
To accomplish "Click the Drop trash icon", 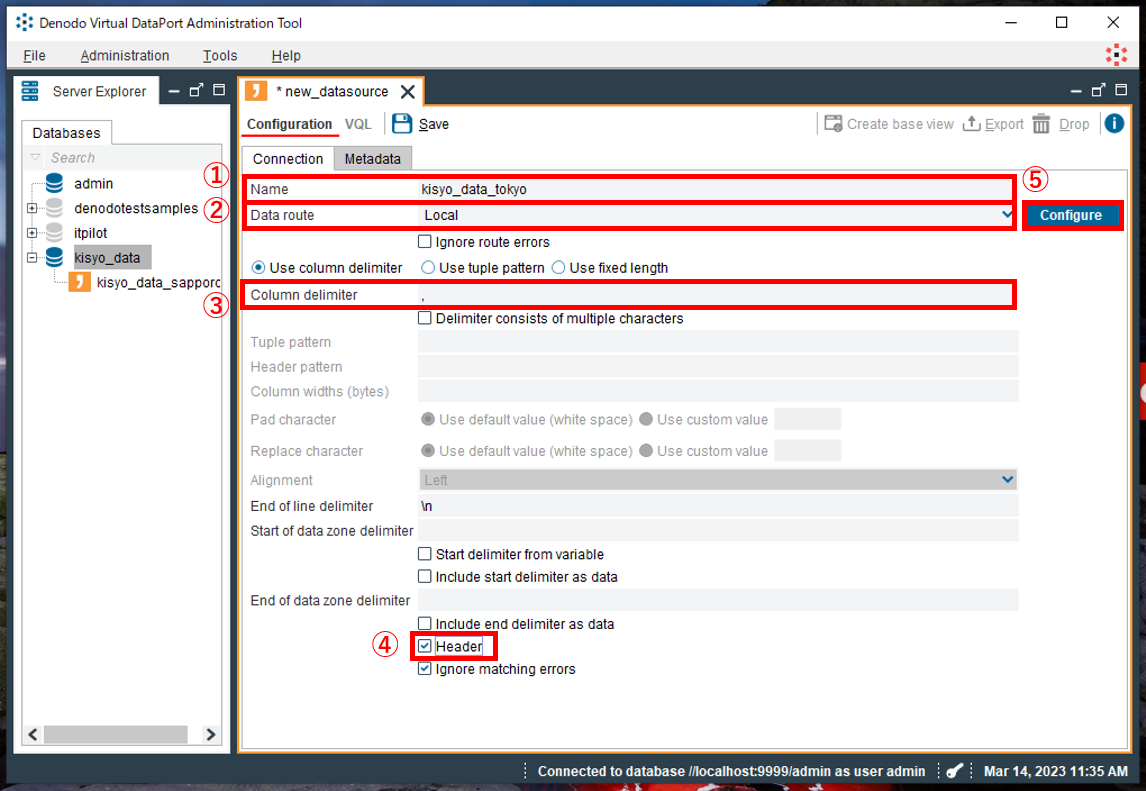I will pyautogui.click(x=1041, y=123).
